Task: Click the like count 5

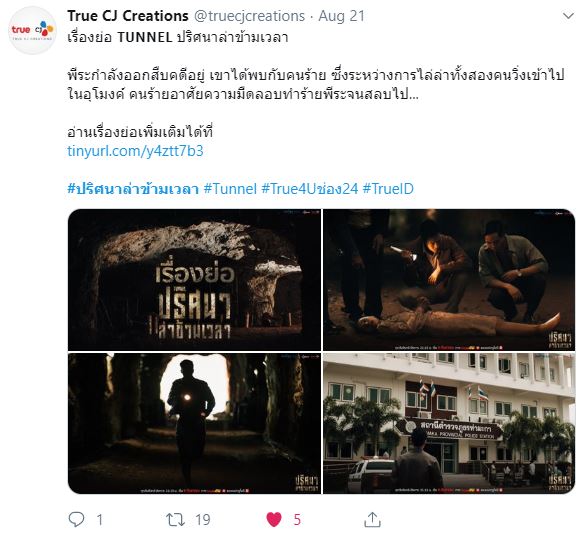Action: point(297,520)
